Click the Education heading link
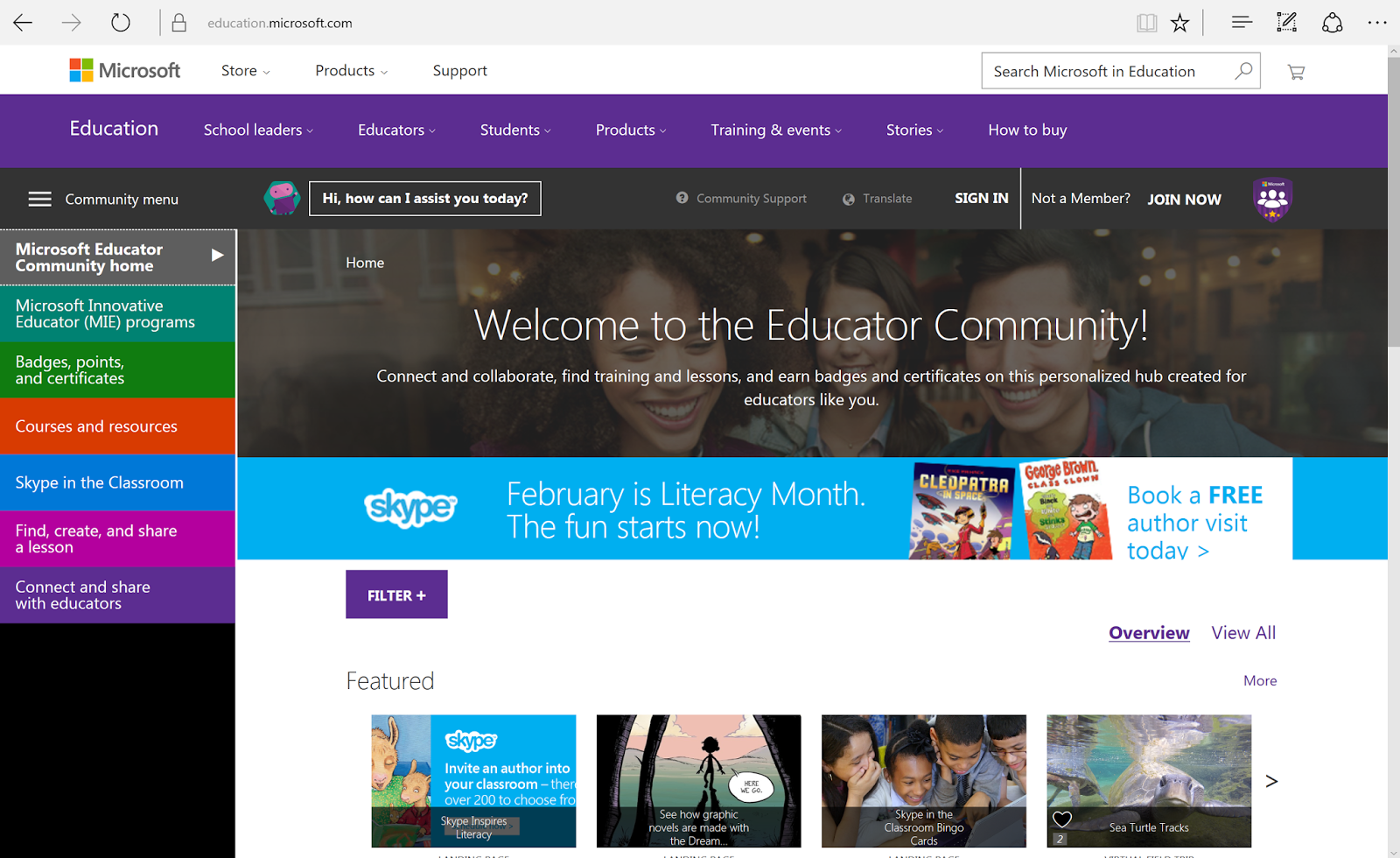 click(x=114, y=128)
